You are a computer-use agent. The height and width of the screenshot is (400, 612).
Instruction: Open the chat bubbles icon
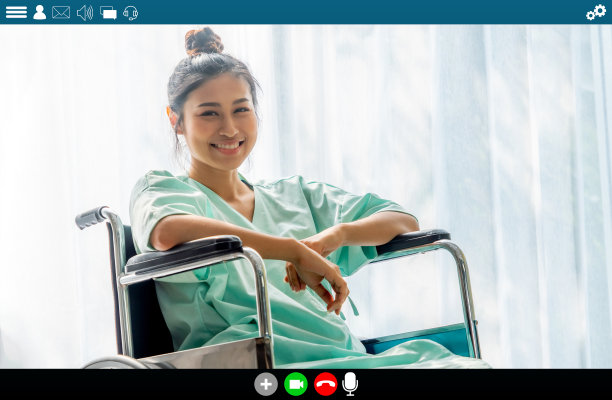point(108,12)
